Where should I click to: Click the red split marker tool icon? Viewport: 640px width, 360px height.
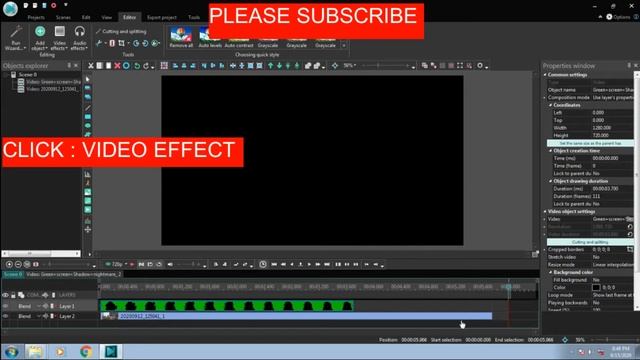[x=112, y=43]
